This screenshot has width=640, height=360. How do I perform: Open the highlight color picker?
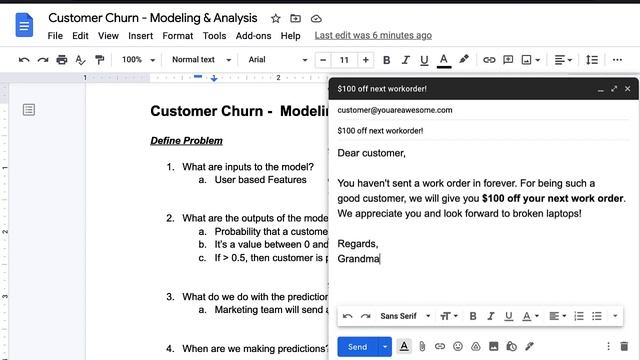(464, 60)
